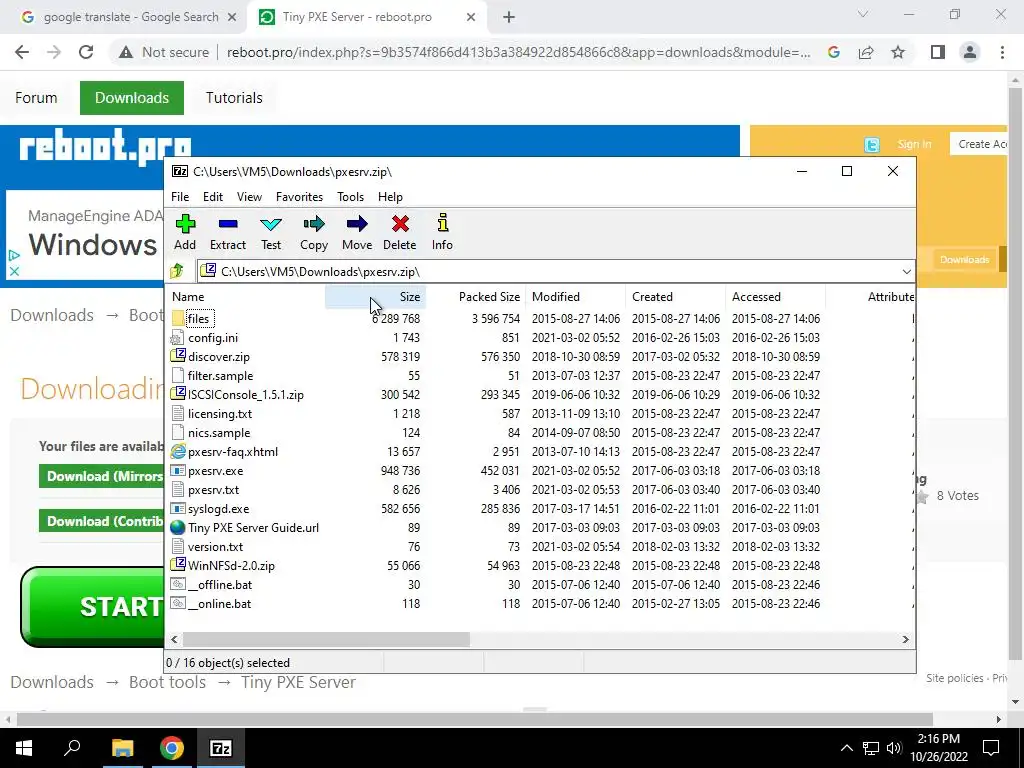The height and width of the screenshot is (768, 1024).
Task: Open the File menu in 7-Zip
Action: [180, 197]
